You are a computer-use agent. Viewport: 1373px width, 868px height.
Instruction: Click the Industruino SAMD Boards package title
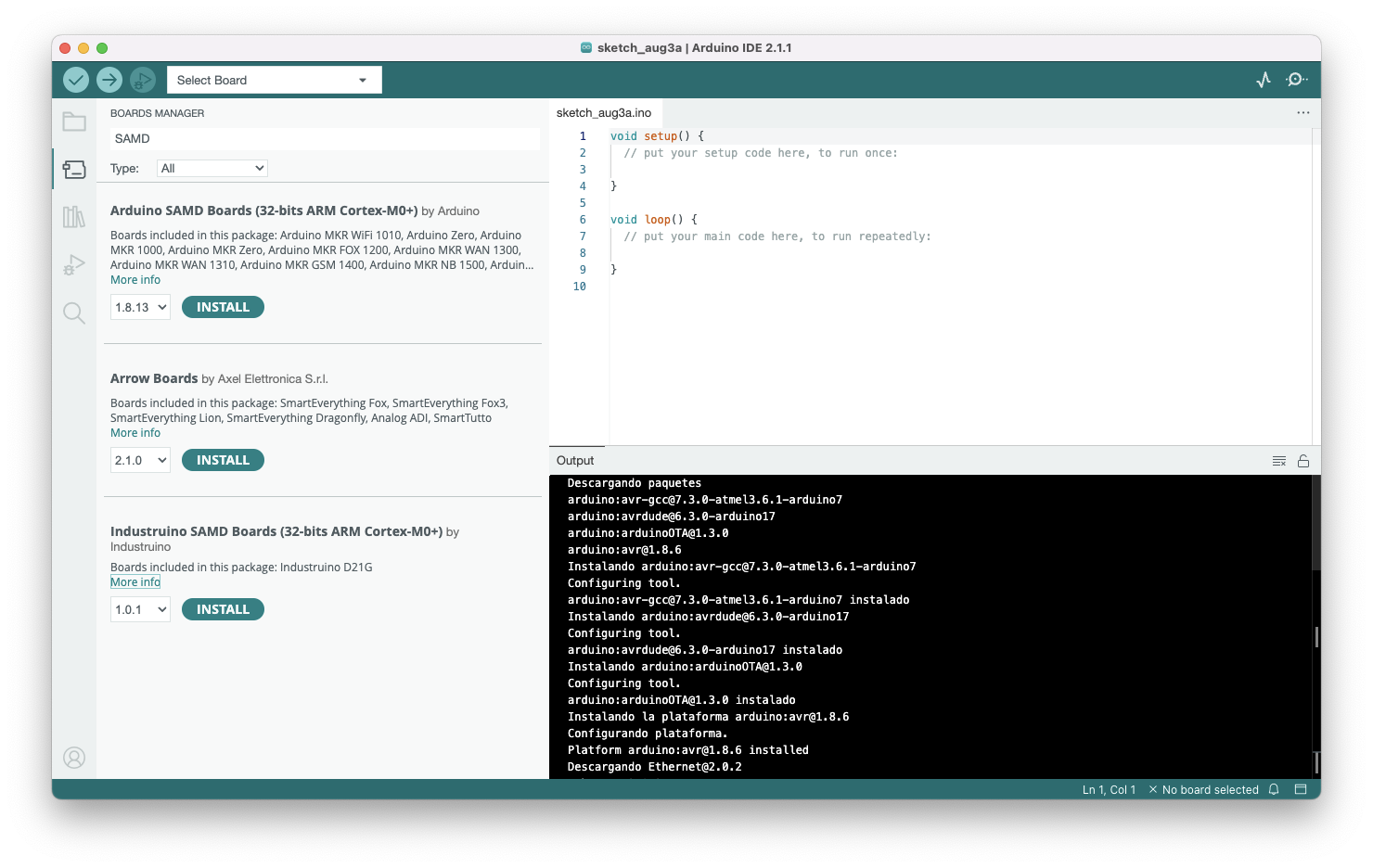tap(276, 531)
